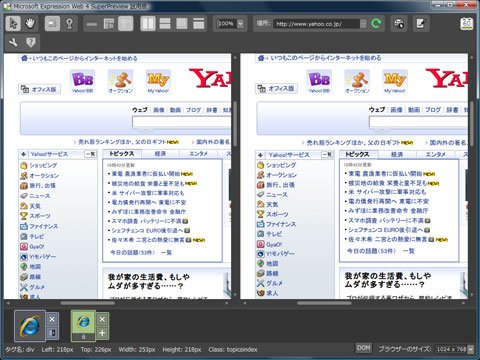This screenshot has width=480, height=360.
Task: Open 経済 tab in left pane
Action: pyautogui.click(x=160, y=154)
